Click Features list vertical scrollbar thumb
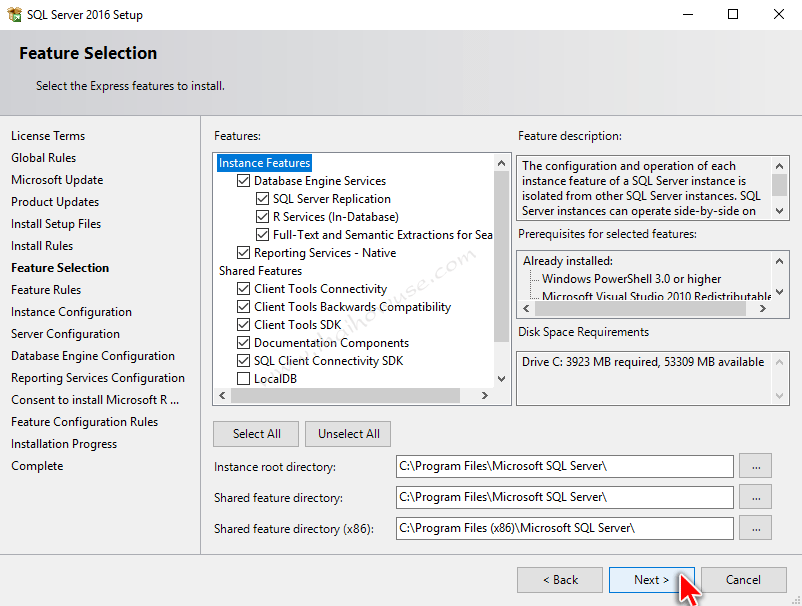 [x=501, y=256]
